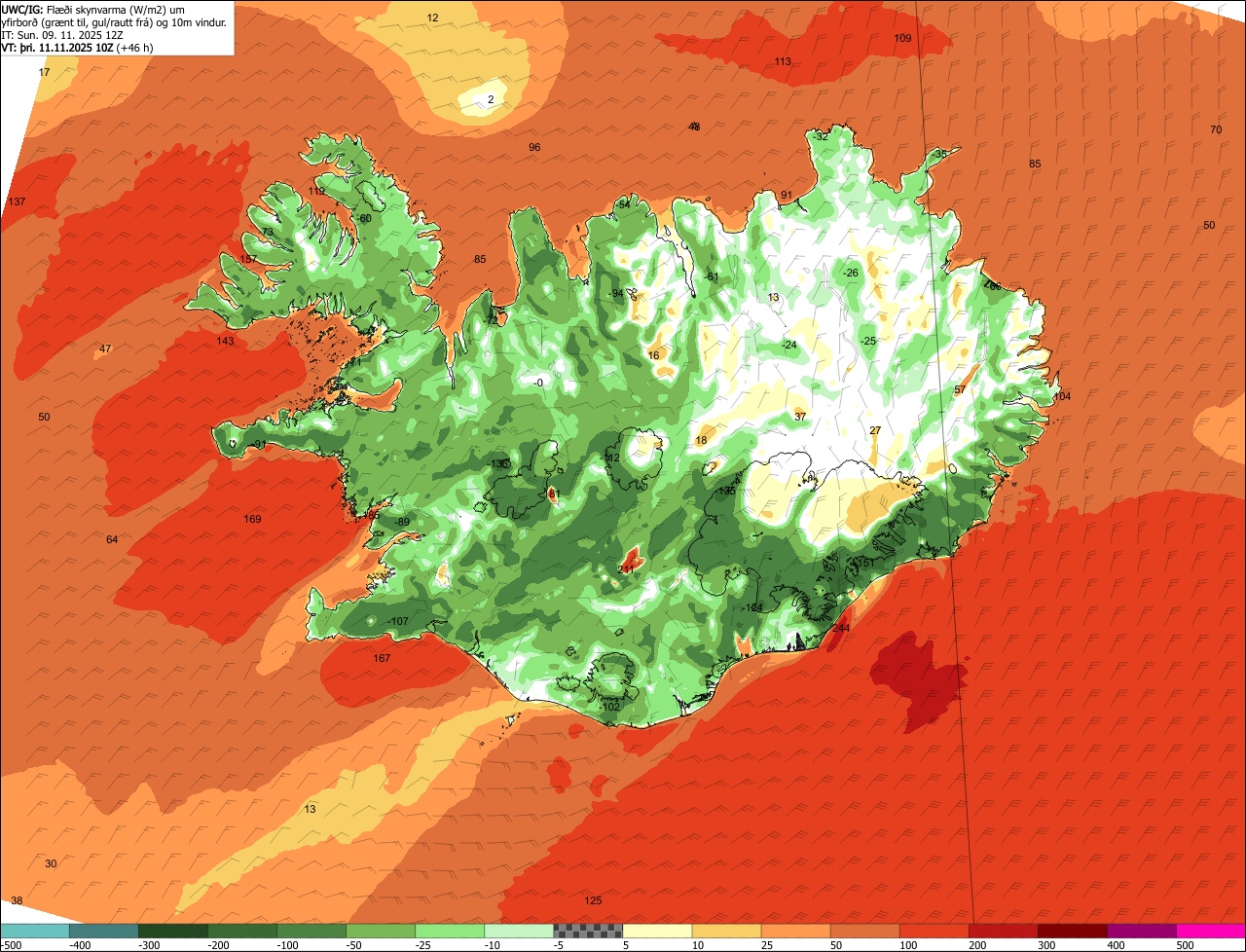Viewport: 1246px width, 952px height.
Task: Click the map value -102 on the south coast
Action: (609, 707)
